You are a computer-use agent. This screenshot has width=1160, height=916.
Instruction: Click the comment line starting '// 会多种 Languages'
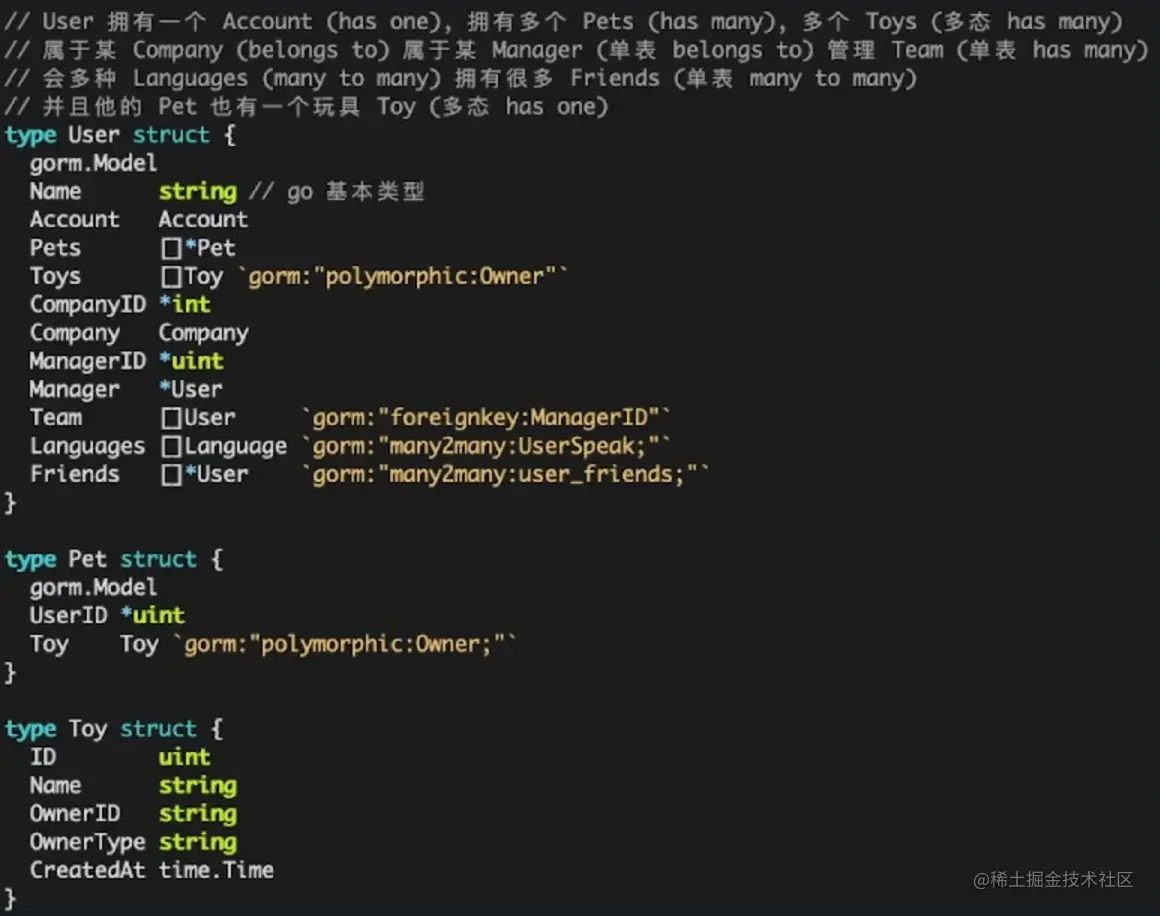pos(462,78)
